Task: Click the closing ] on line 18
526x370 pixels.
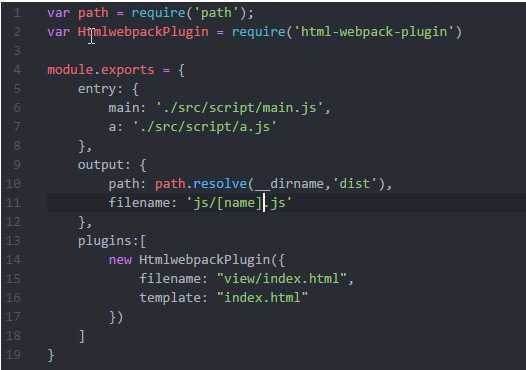Action: (x=82, y=336)
